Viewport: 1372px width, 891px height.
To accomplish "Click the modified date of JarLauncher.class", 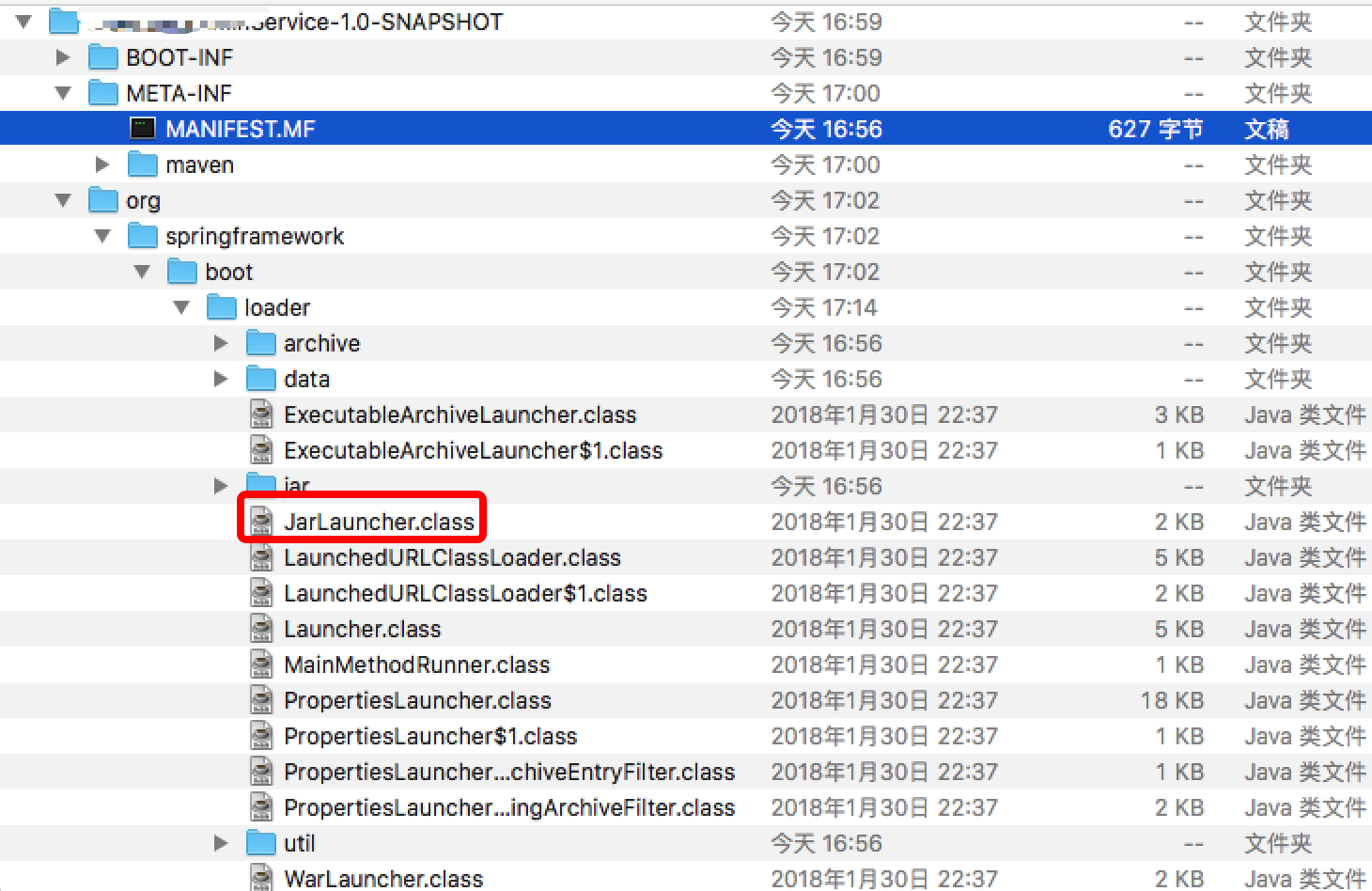I will (884, 522).
